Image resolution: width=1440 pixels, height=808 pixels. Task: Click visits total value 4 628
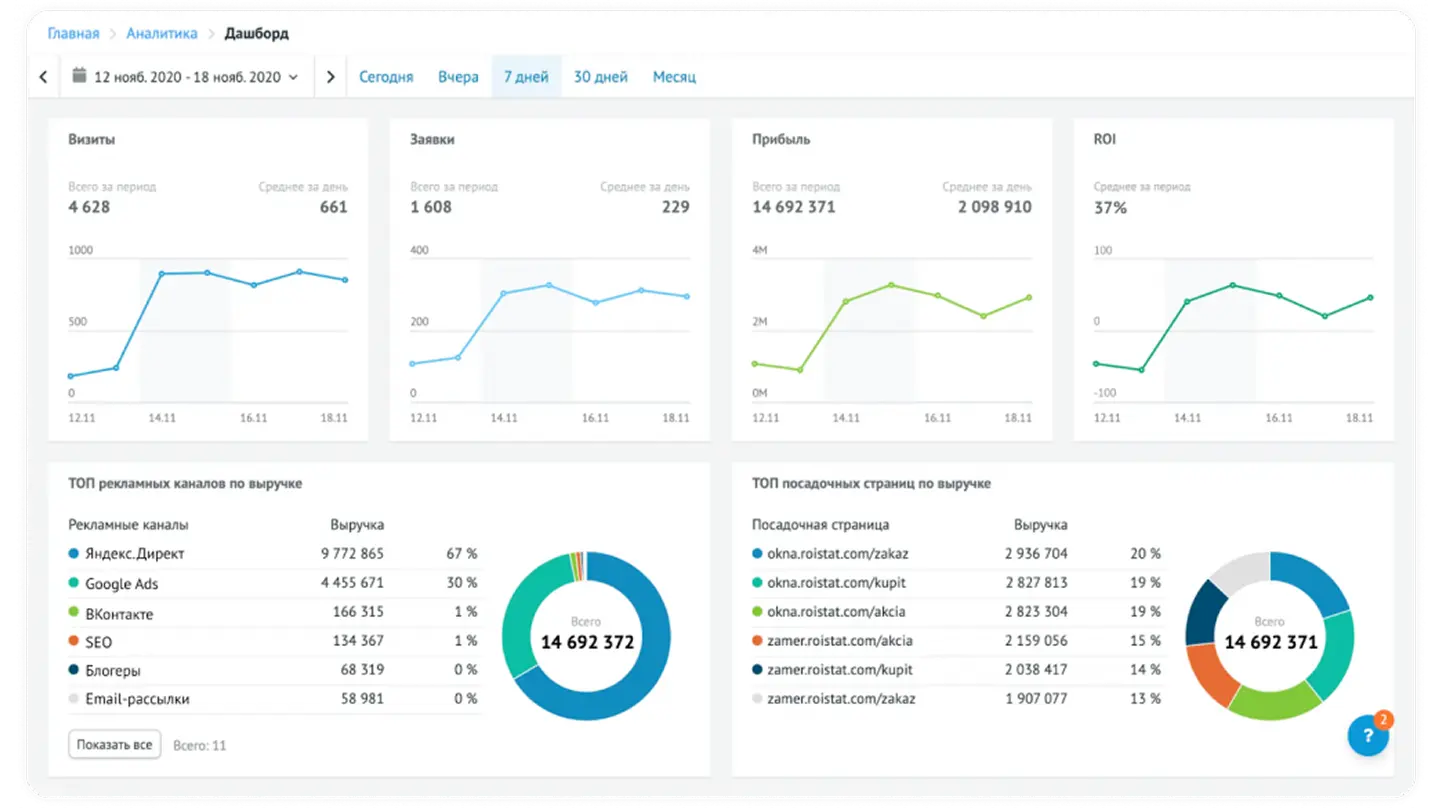89,207
